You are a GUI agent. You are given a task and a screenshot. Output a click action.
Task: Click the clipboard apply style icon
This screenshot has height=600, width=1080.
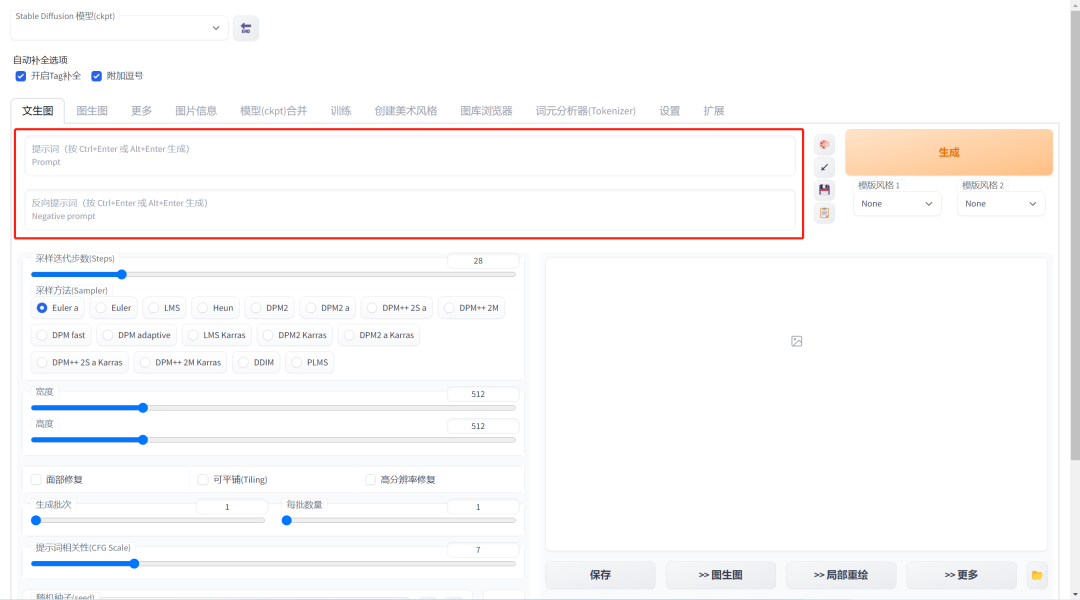click(824, 213)
